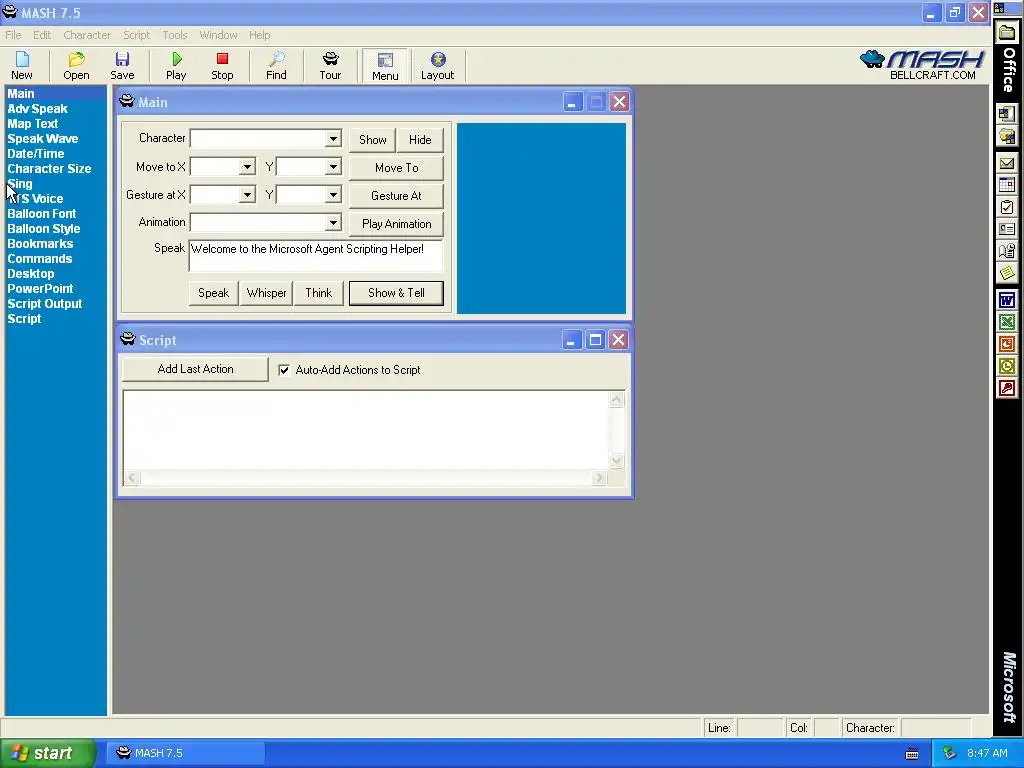Click the red Stop toolbar icon
The width and height of the screenshot is (1024, 768).
[222, 66]
